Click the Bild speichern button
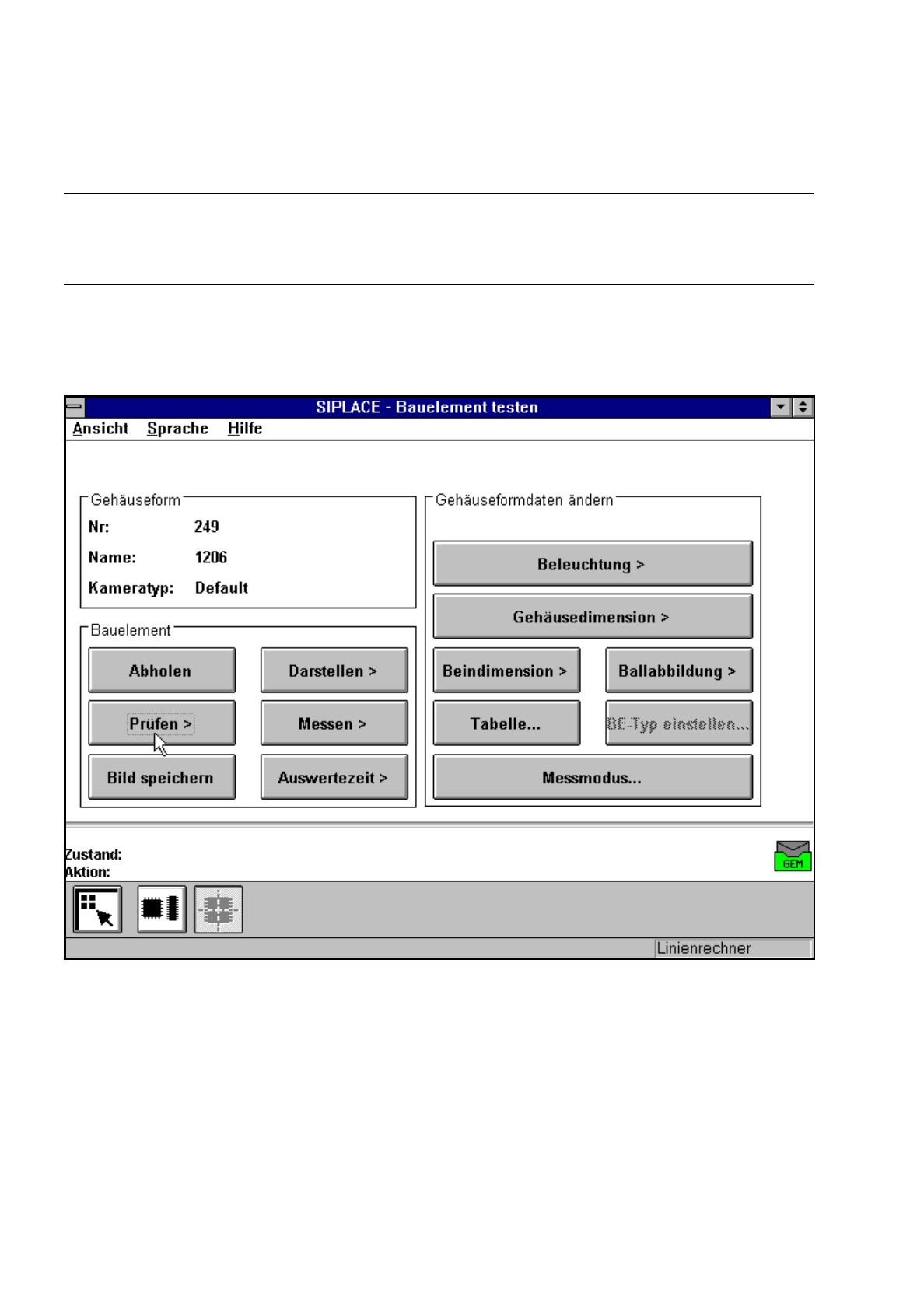The height and width of the screenshot is (1310, 924). tap(162, 777)
